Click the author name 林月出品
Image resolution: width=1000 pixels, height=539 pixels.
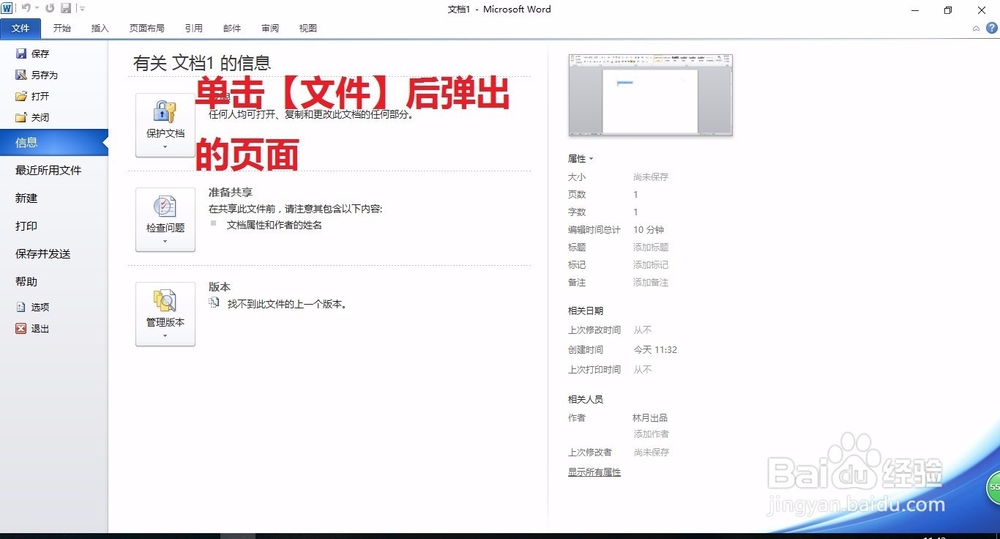[x=650, y=418]
